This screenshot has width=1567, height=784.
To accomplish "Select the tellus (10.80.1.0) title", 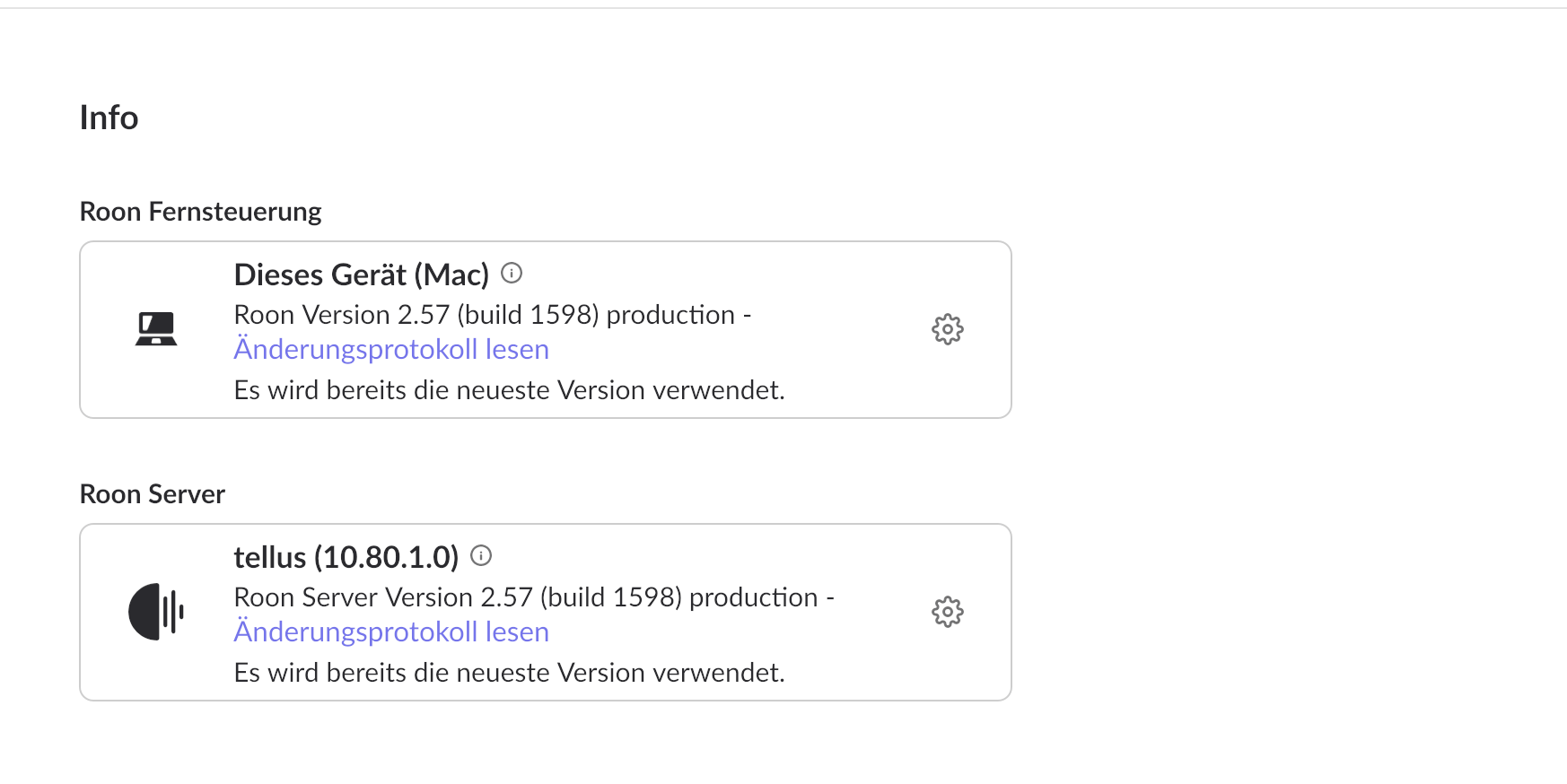I will coord(346,557).
